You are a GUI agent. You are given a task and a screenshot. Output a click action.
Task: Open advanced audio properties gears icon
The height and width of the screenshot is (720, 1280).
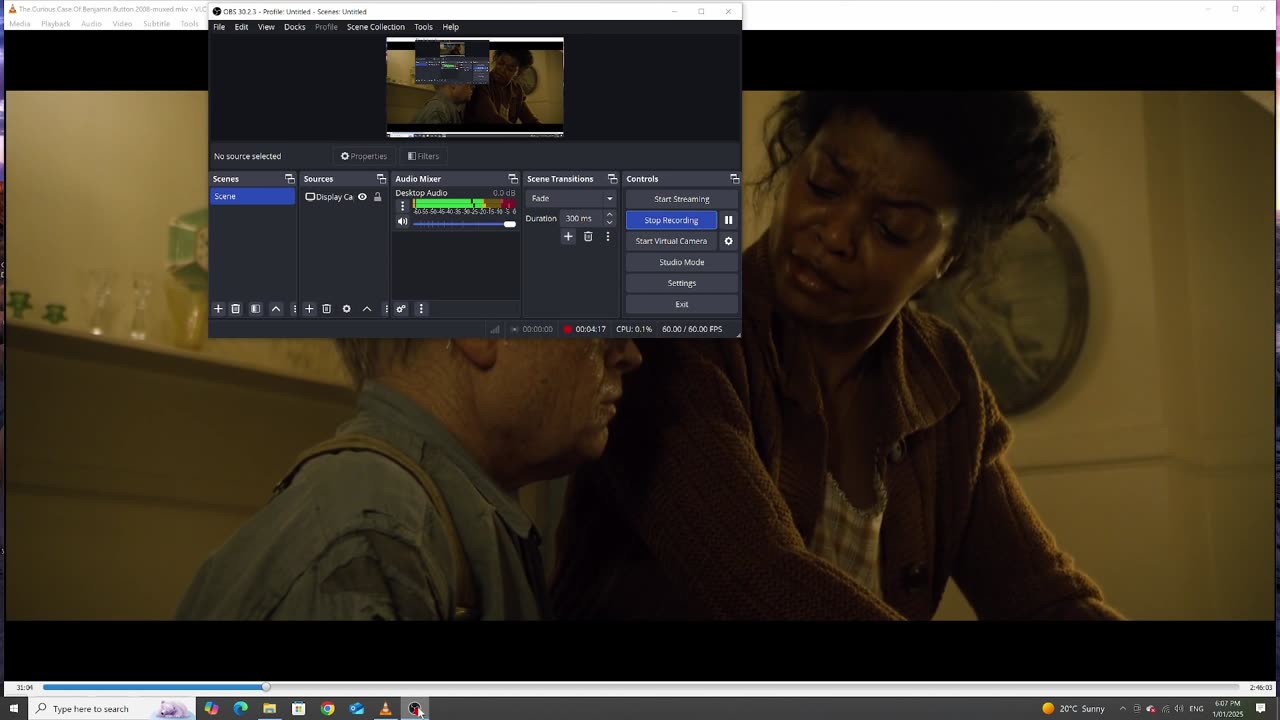[401, 309]
